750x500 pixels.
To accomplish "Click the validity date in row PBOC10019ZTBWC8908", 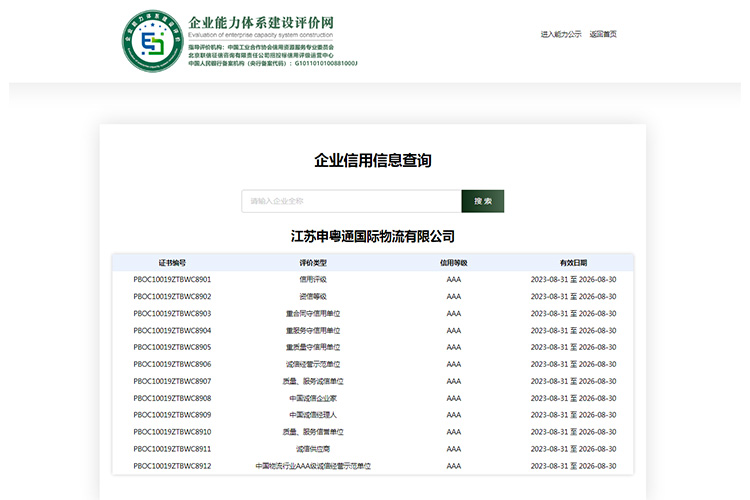I will click(573, 398).
